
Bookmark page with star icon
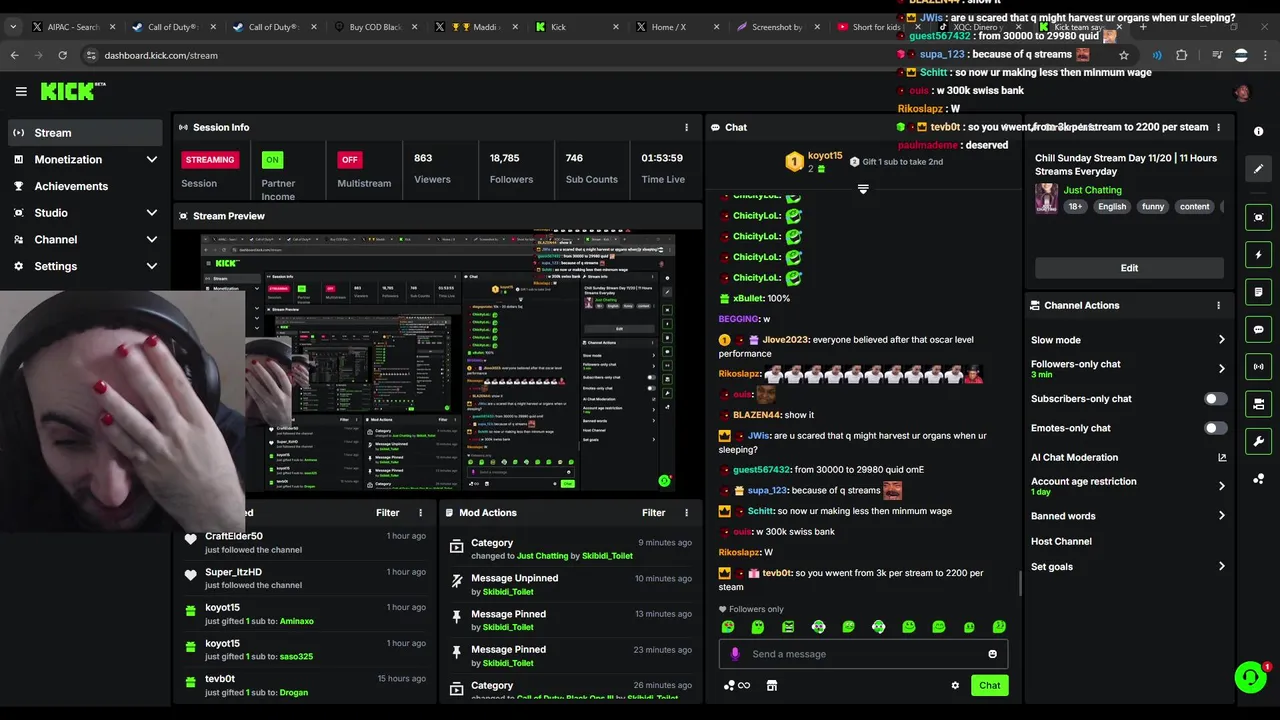[1123, 55]
